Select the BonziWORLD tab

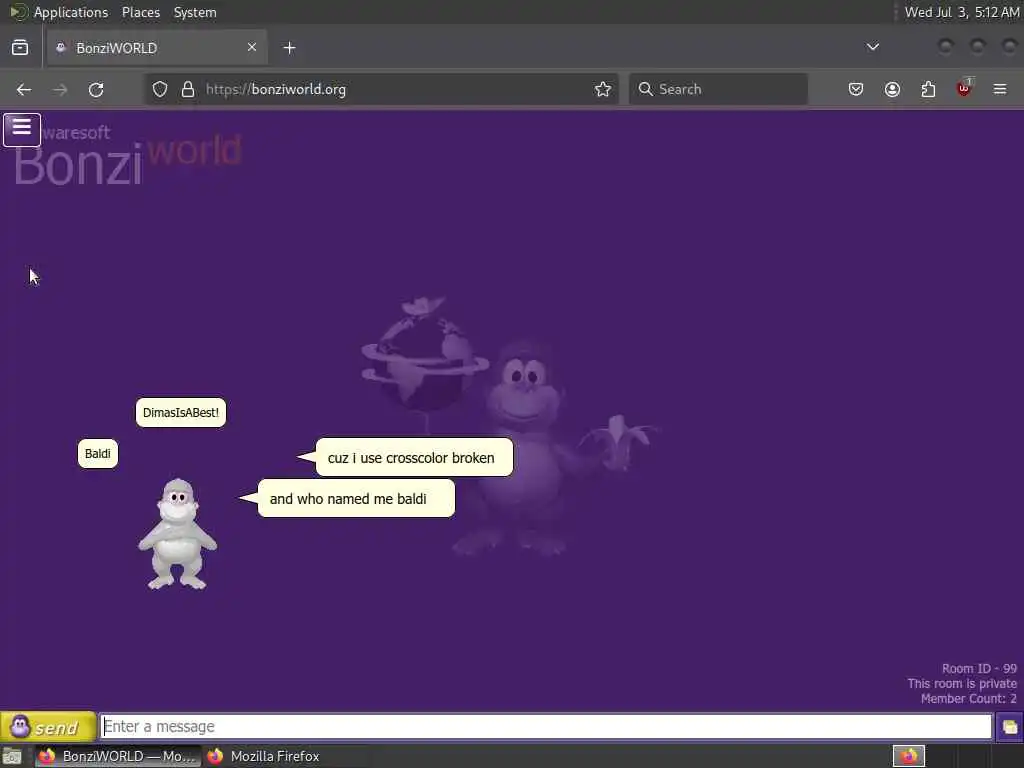[x=155, y=48]
